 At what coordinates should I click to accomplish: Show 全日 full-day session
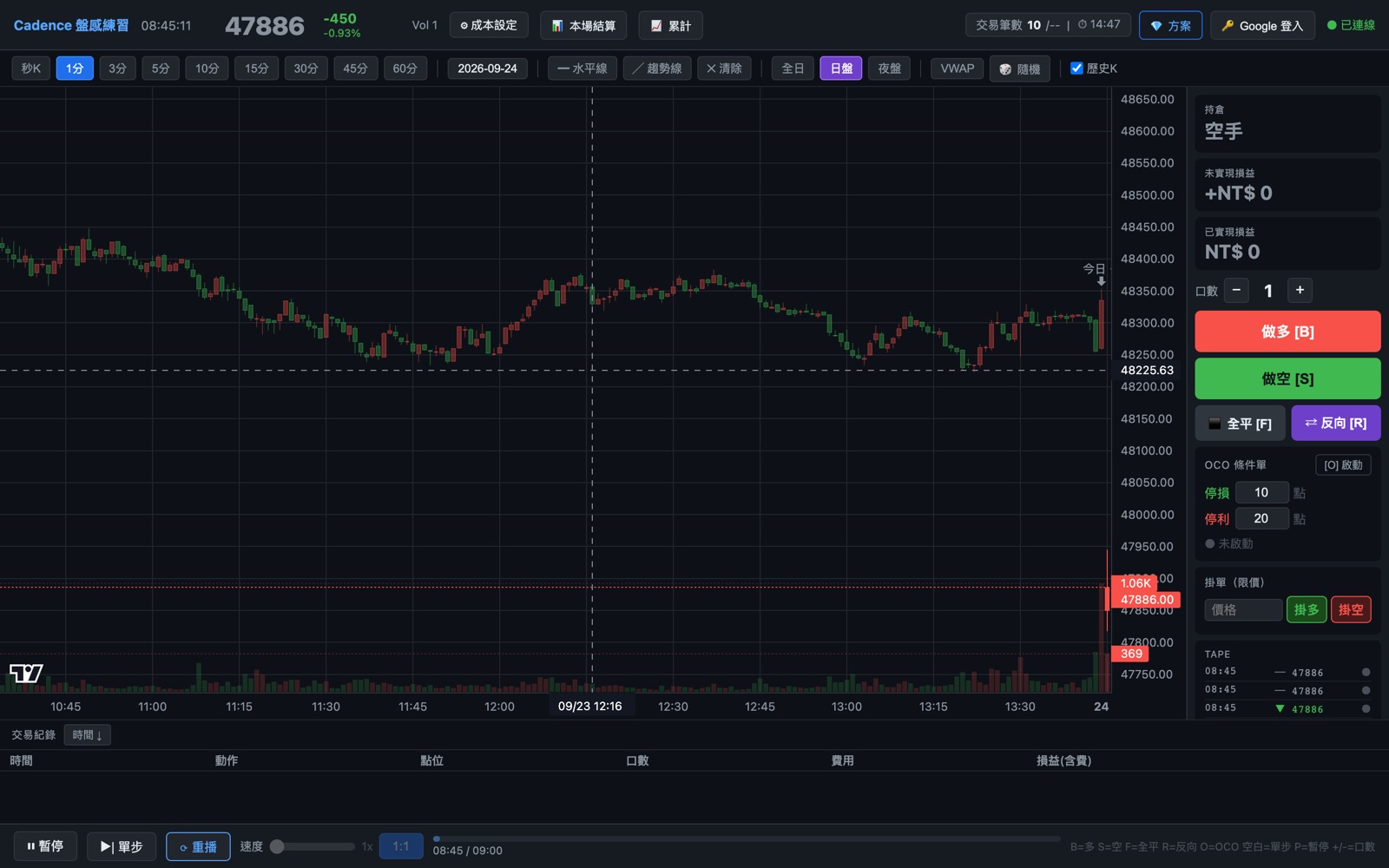pyautogui.click(x=793, y=69)
